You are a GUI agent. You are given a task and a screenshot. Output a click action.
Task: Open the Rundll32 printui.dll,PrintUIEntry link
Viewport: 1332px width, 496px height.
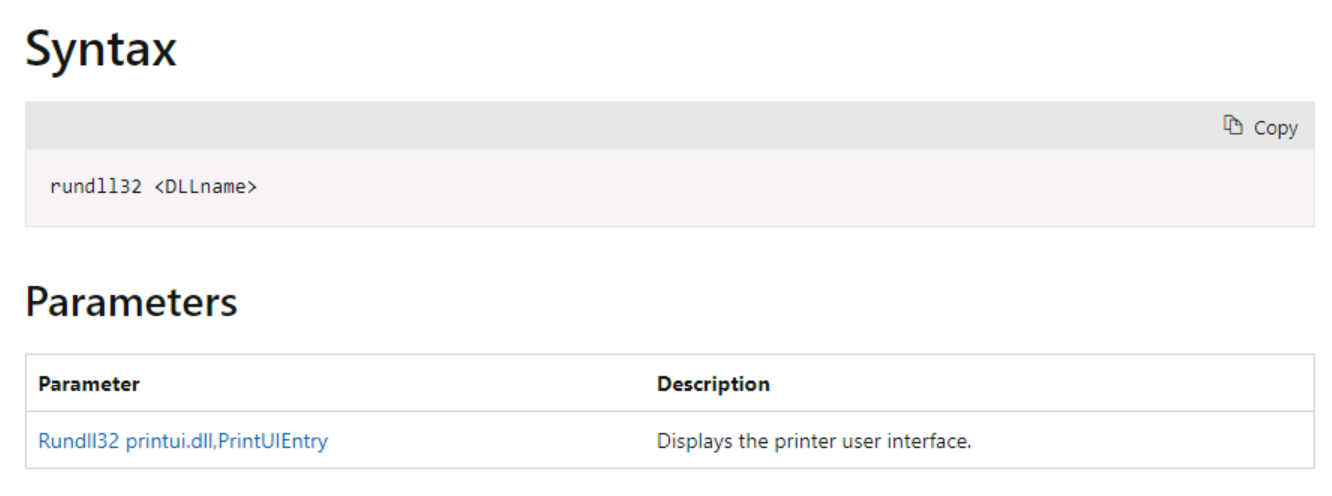[183, 440]
